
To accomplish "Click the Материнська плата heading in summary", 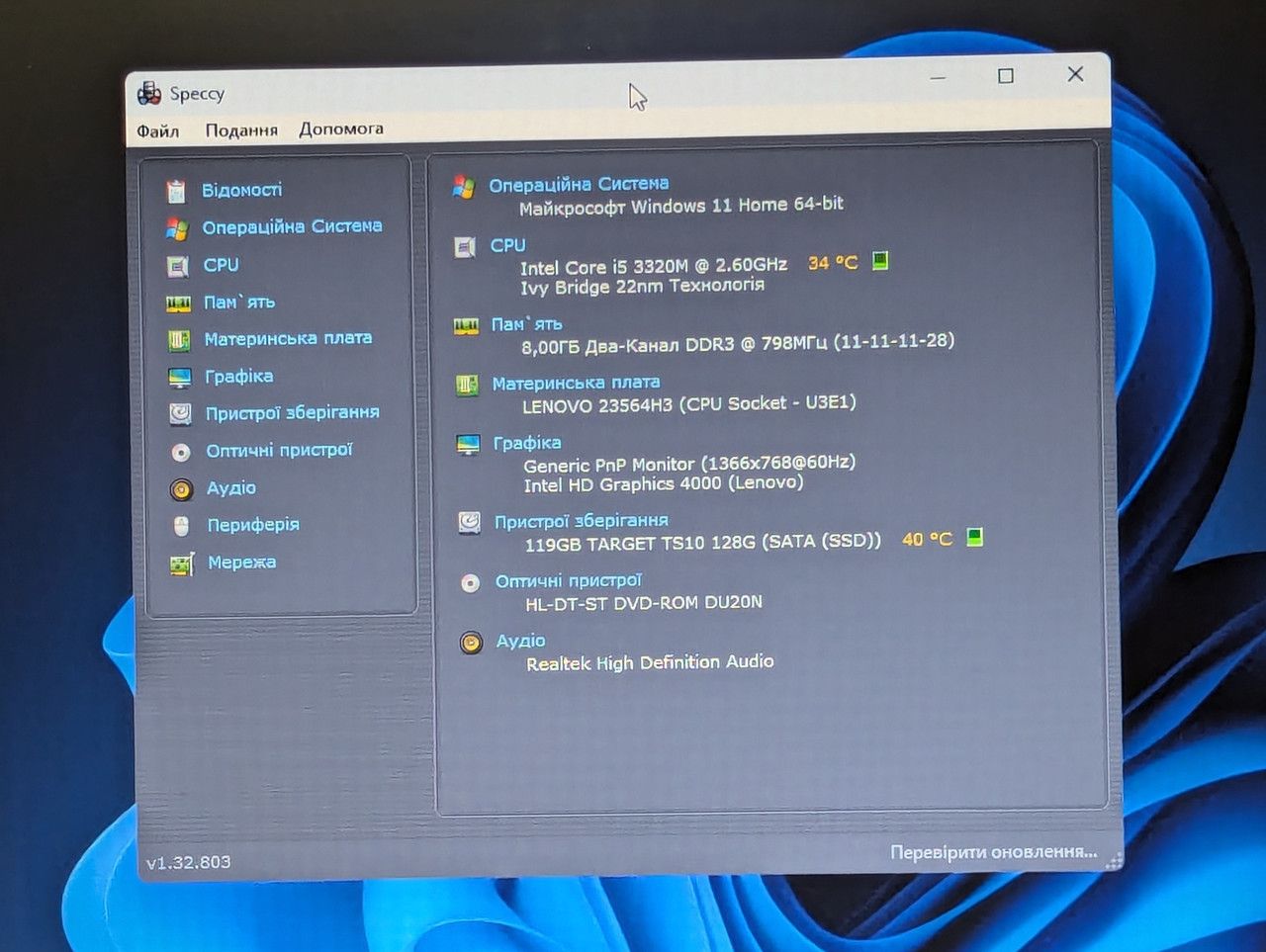I will point(576,383).
